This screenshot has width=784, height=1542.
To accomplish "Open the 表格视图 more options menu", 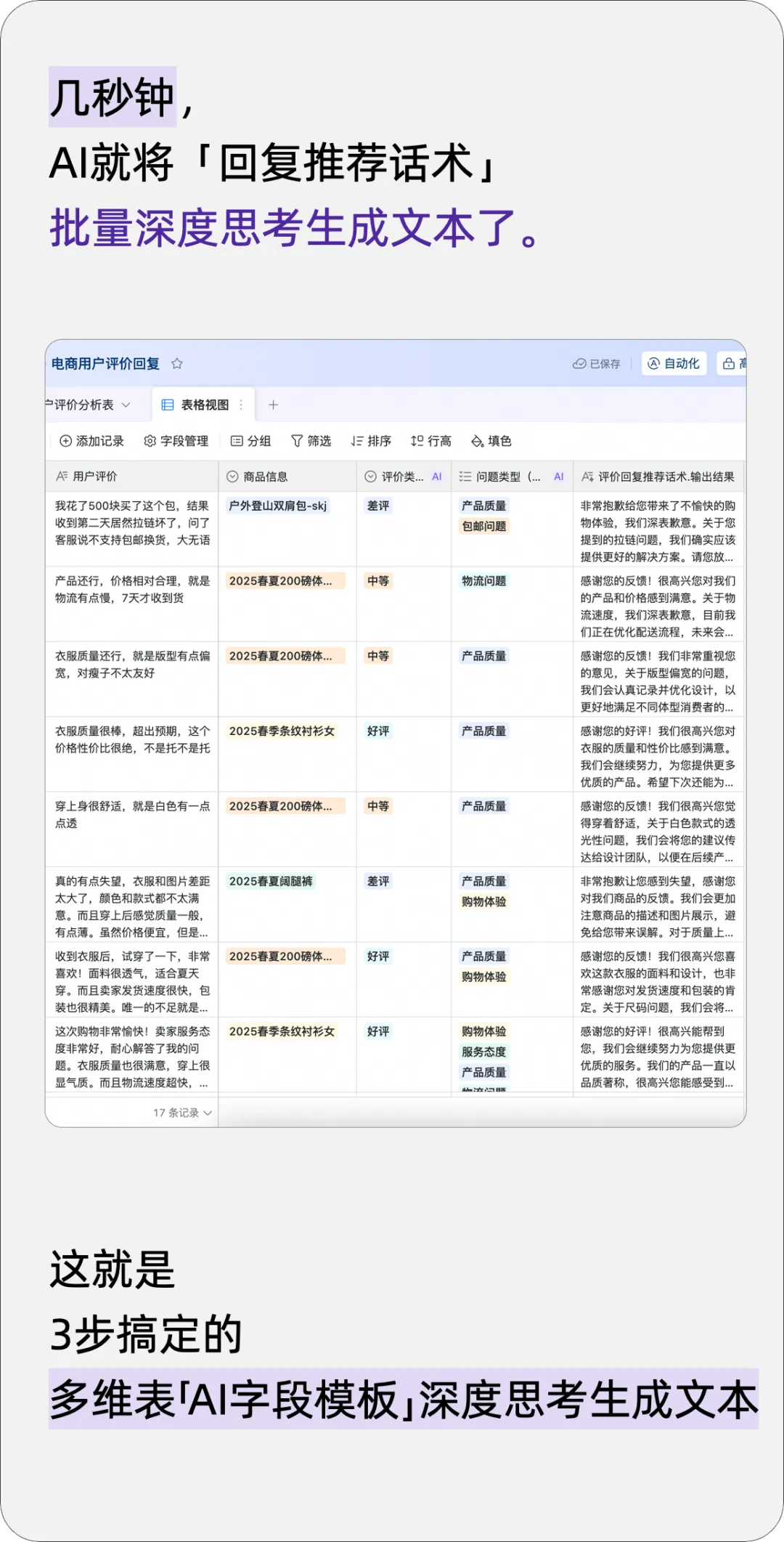I will (x=241, y=405).
